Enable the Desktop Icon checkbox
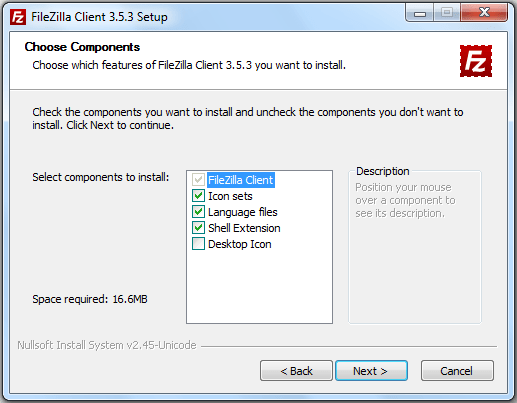This screenshot has height=403, width=517. (198, 244)
